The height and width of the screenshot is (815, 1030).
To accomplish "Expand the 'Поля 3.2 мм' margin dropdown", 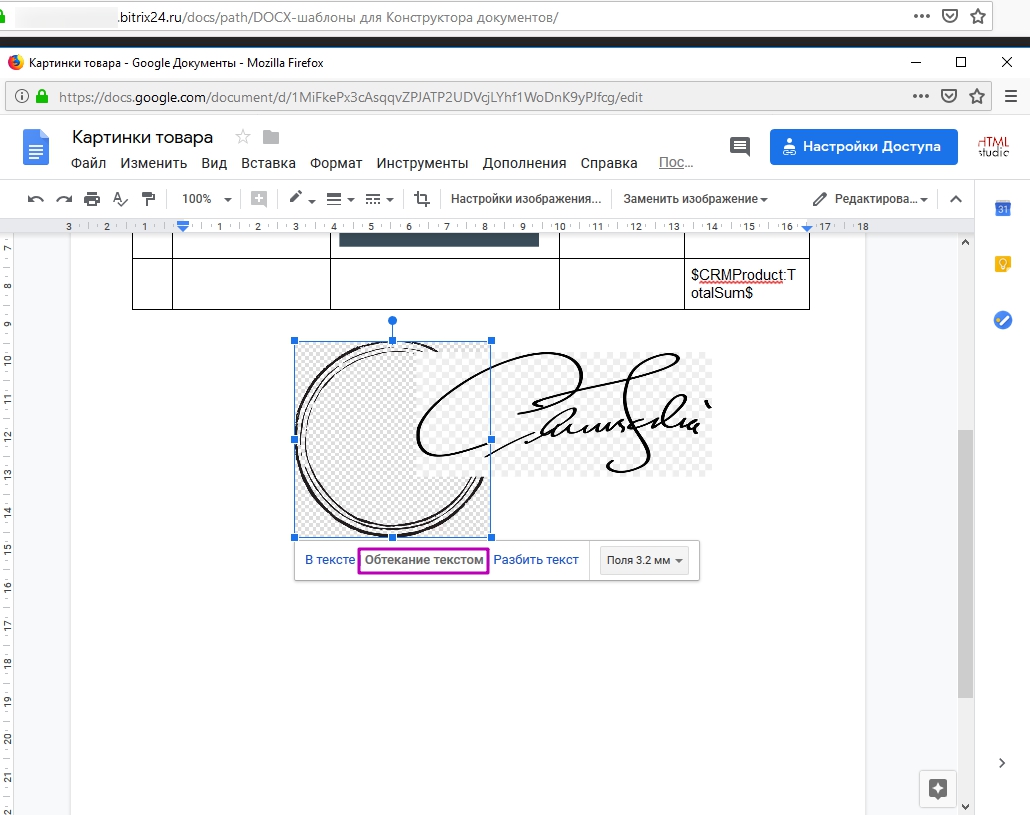I will tap(645, 561).
